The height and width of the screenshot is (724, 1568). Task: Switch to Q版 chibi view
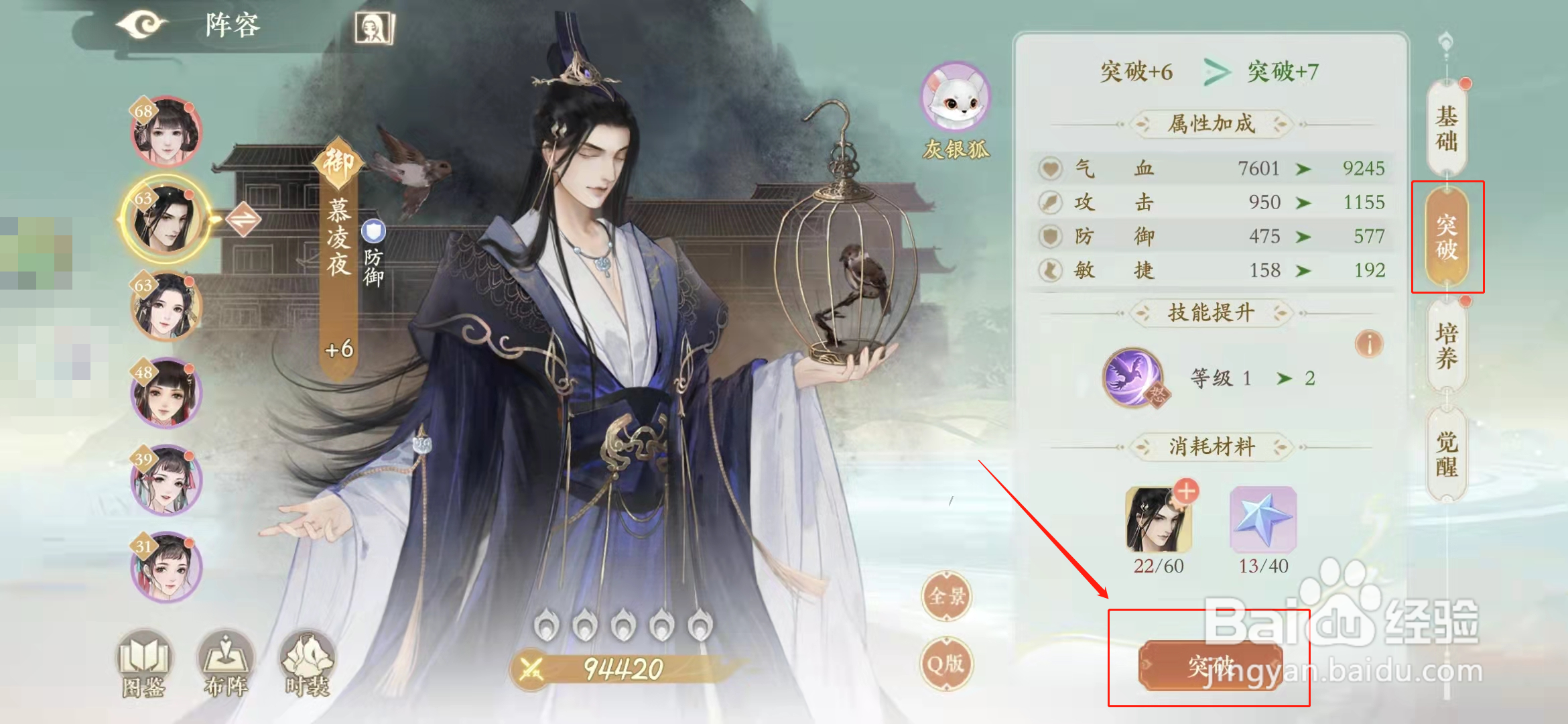(946, 664)
